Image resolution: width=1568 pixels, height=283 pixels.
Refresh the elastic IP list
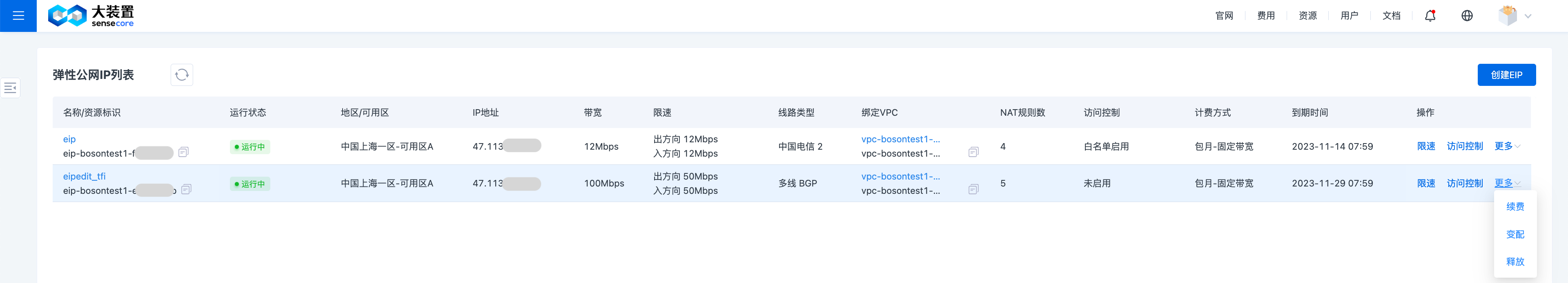coord(181,75)
